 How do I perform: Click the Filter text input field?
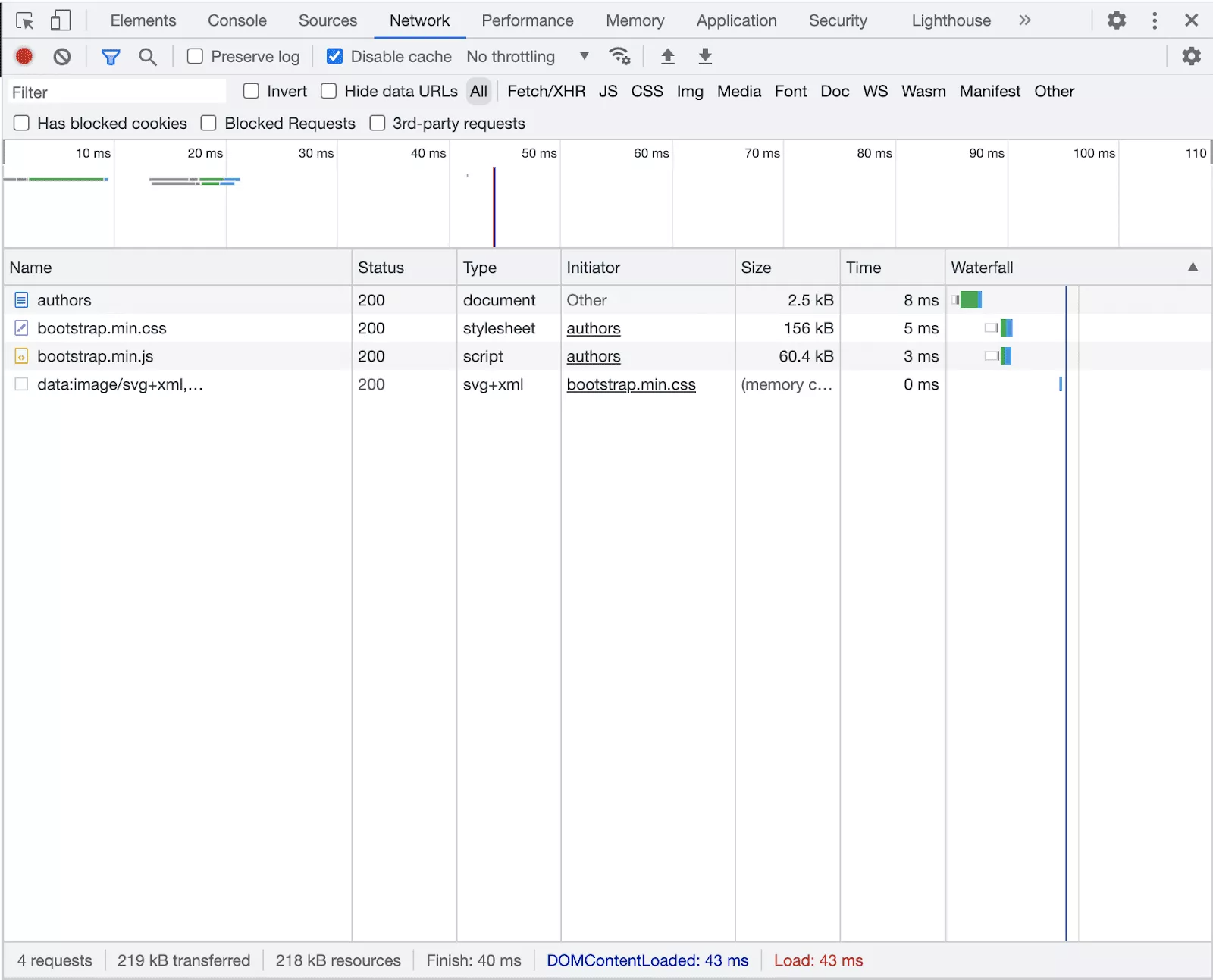pyautogui.click(x=118, y=92)
